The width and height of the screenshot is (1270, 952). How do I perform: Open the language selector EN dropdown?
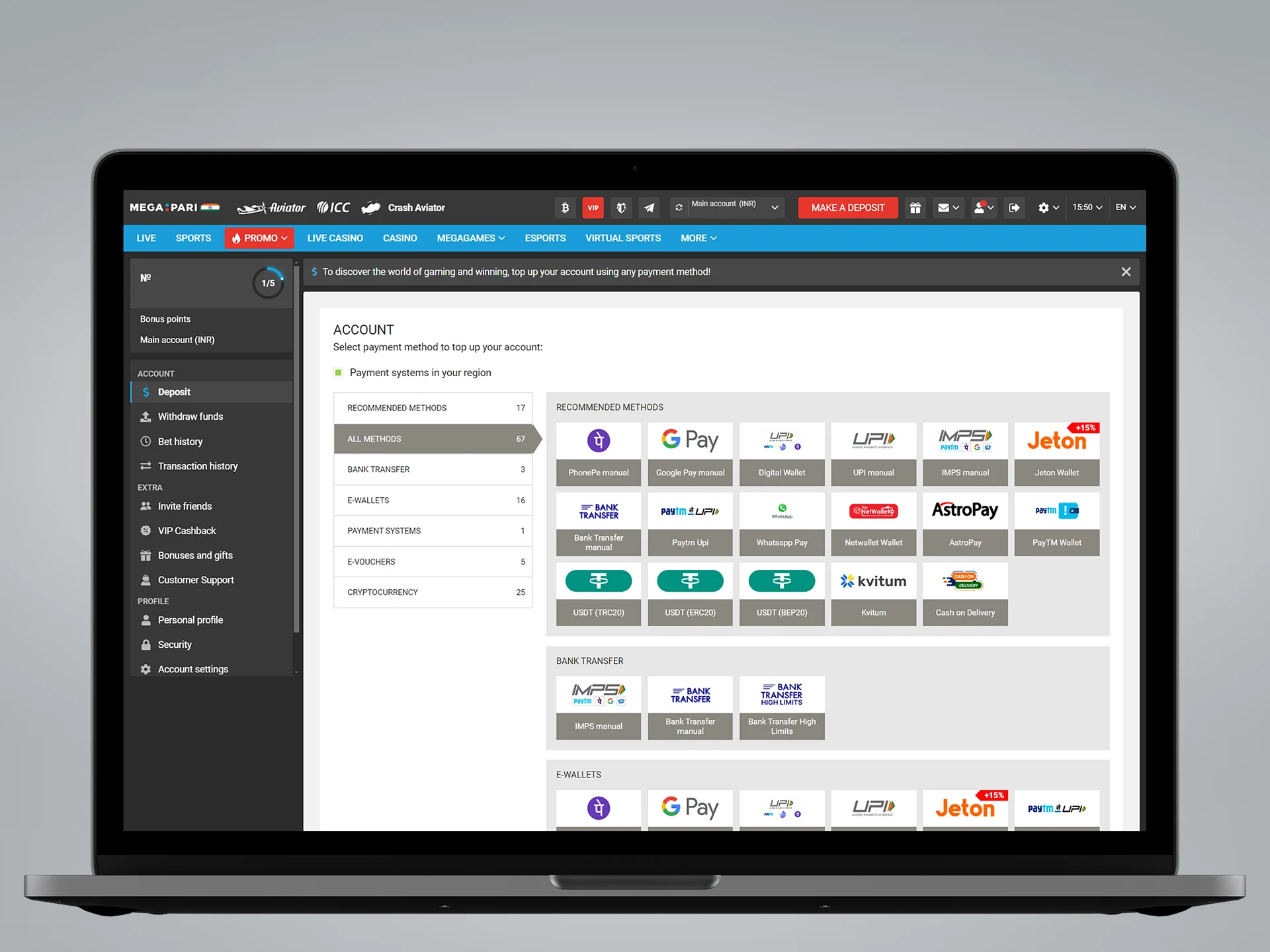(1127, 207)
